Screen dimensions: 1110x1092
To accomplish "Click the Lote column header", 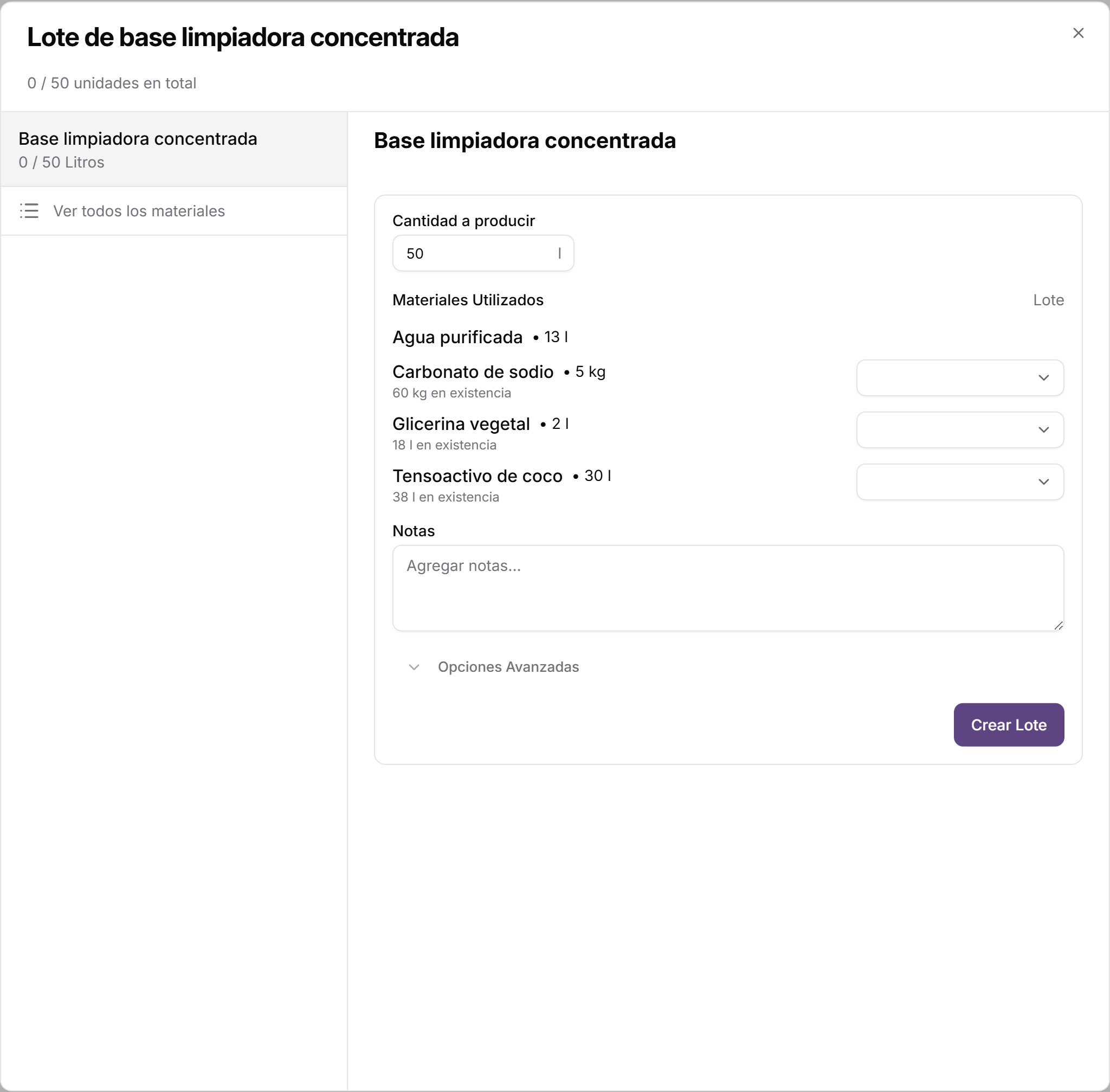I will pyautogui.click(x=1048, y=300).
